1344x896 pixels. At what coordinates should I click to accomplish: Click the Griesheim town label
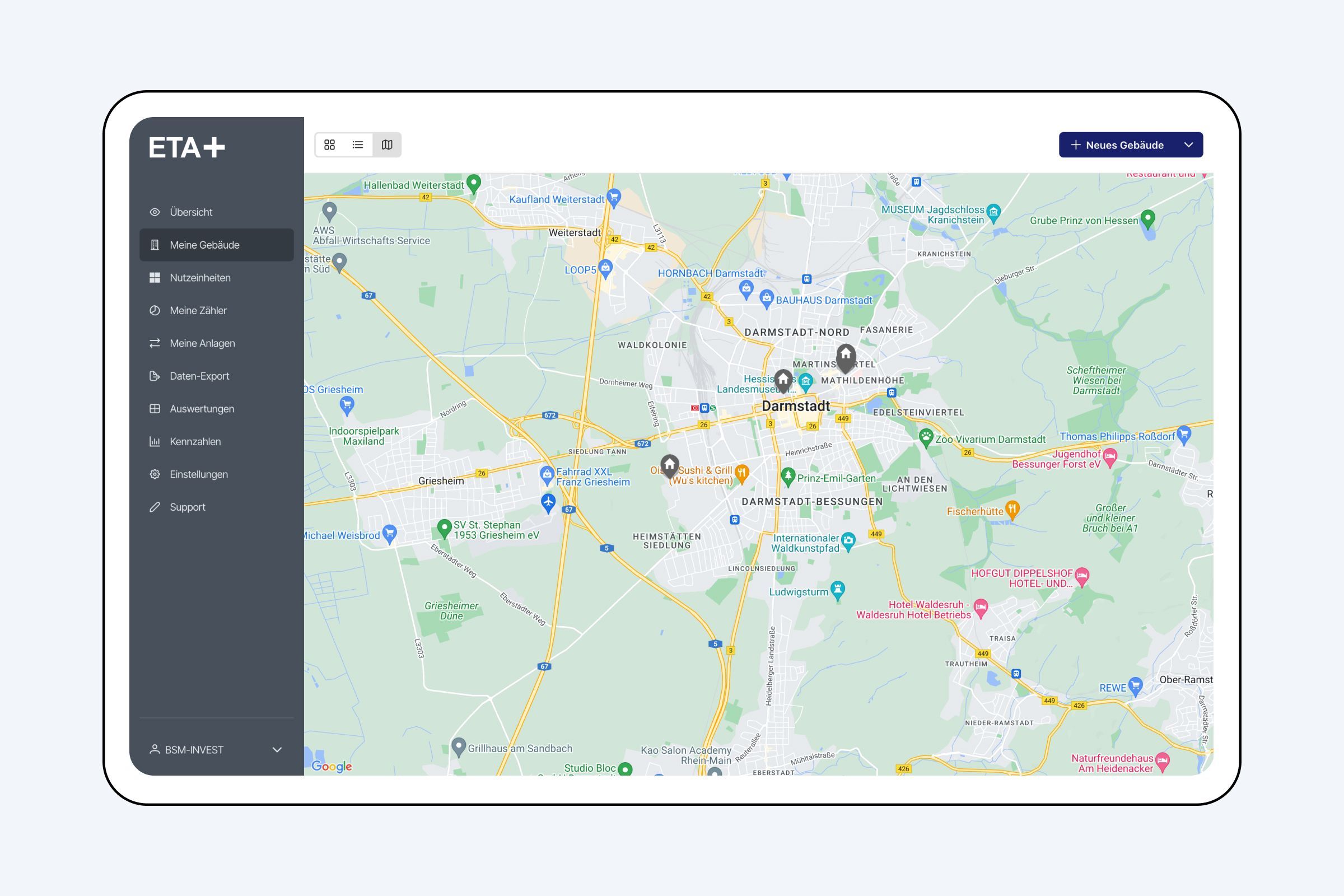click(x=441, y=480)
